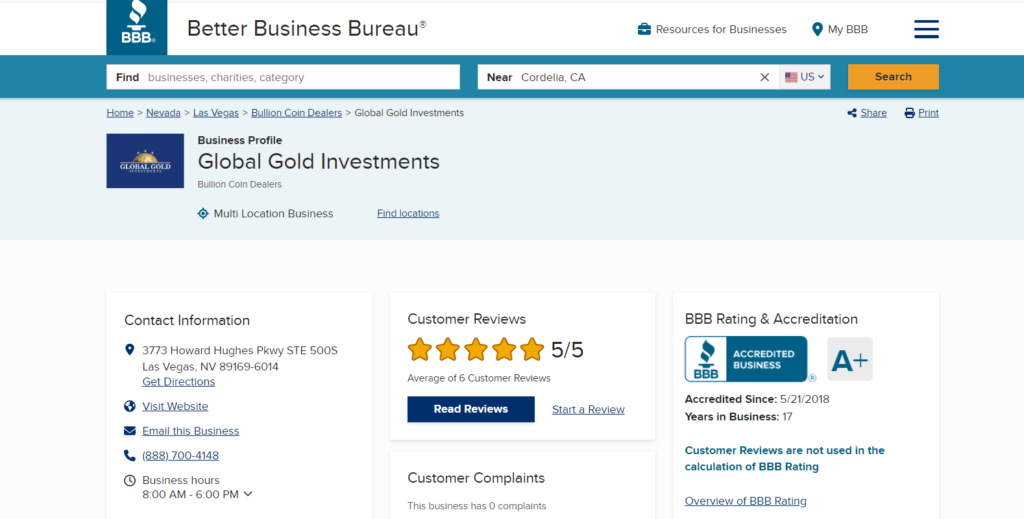Click the map pin icon beside My BBB
The height and width of the screenshot is (519, 1024).
[x=817, y=29]
